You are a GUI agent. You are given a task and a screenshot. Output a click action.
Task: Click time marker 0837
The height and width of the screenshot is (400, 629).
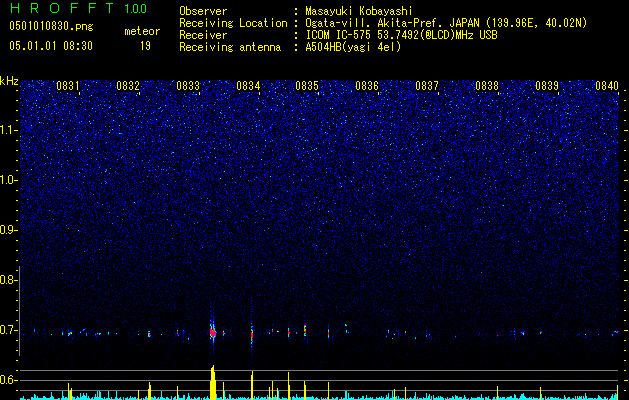pyautogui.click(x=427, y=85)
